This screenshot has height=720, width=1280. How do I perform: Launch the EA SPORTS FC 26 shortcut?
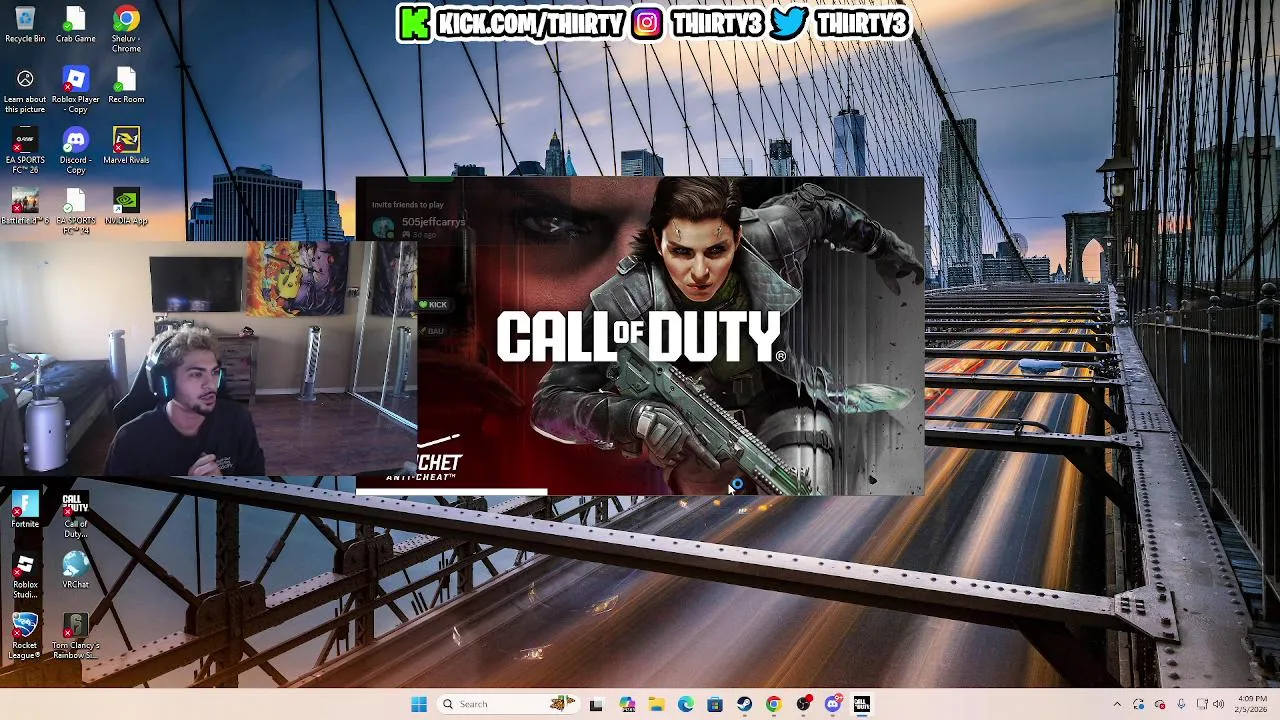[x=25, y=151]
